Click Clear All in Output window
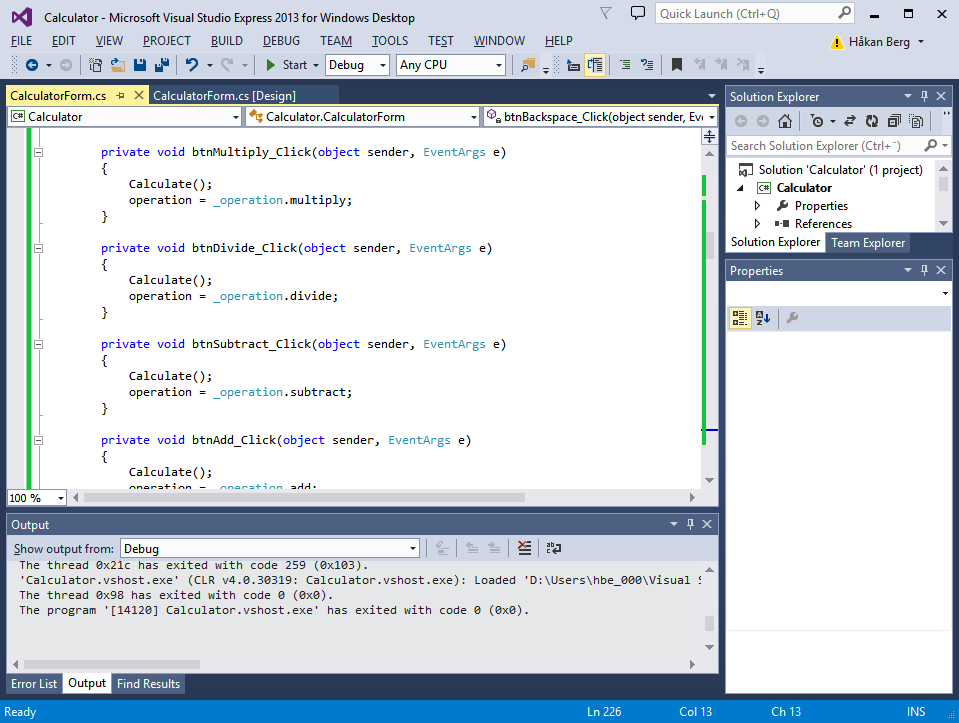Image resolution: width=959 pixels, height=723 pixels. pos(524,548)
